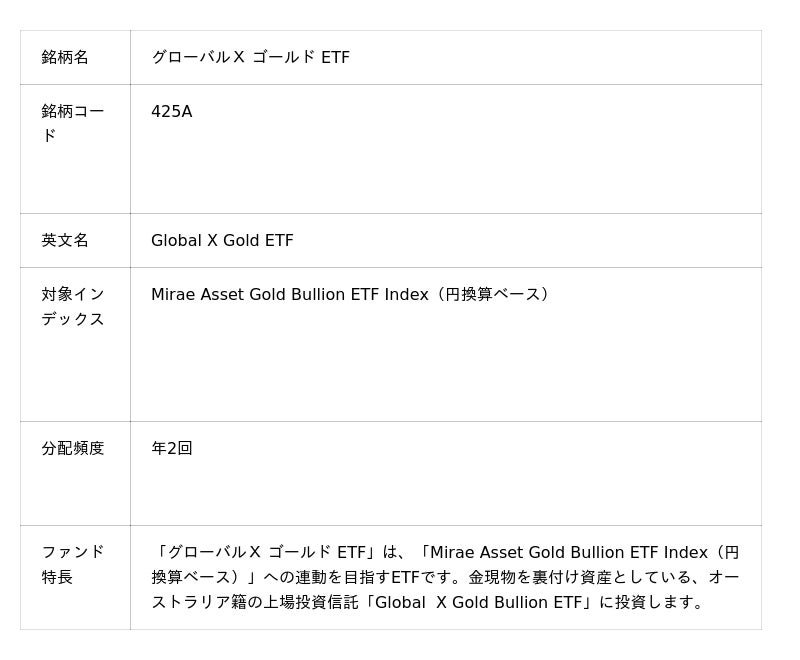Screen dimensions: 800x660
Task: Click the word Index in the fund description
Action: (685, 552)
